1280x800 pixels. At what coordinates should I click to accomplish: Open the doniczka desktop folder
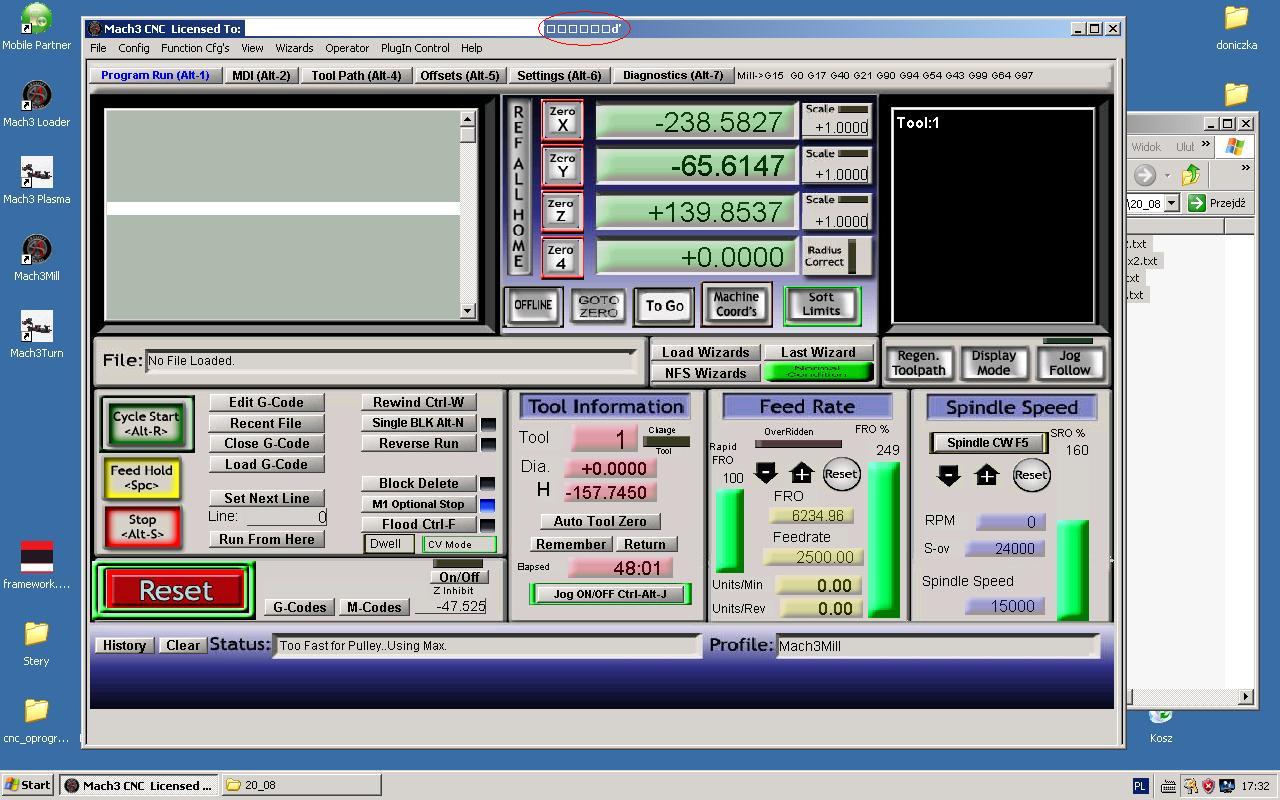[x=1236, y=27]
